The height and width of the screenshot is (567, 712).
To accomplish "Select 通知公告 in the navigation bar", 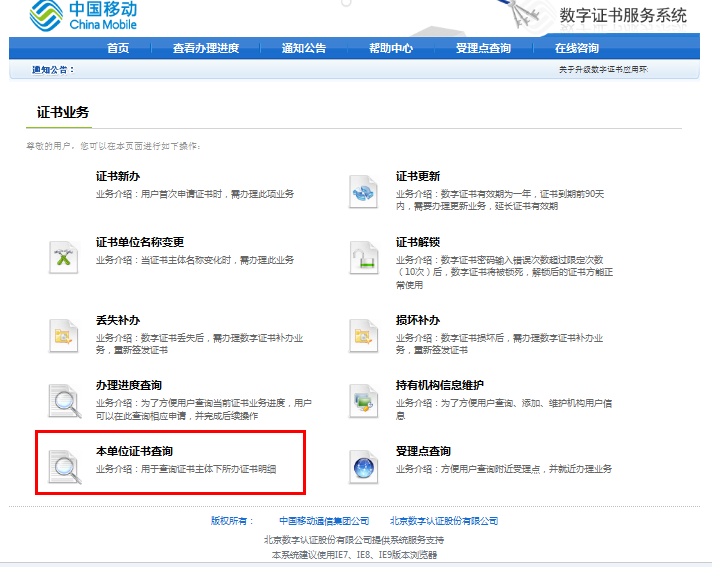I will coord(303,48).
